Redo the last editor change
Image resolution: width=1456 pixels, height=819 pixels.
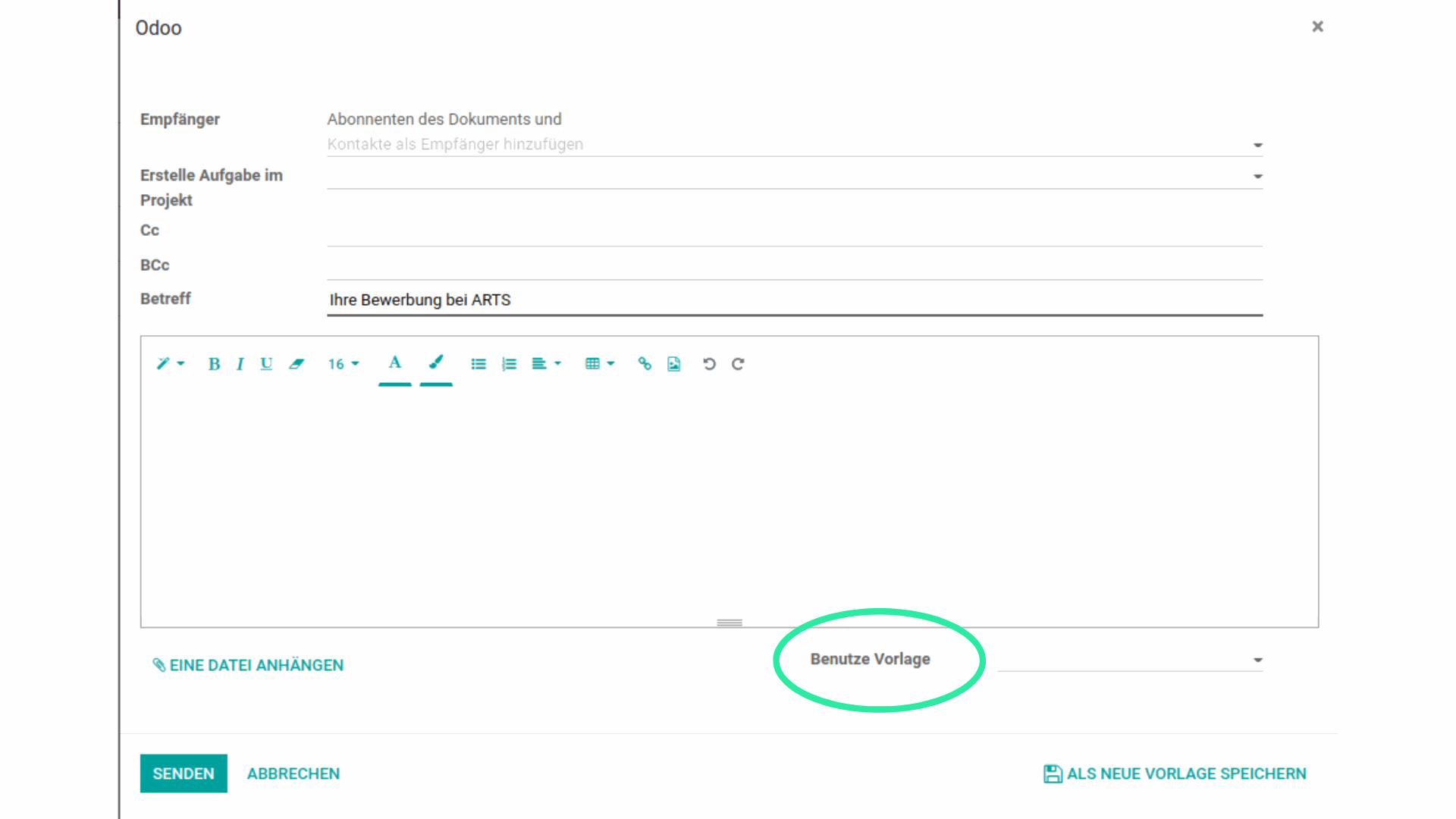coord(738,364)
